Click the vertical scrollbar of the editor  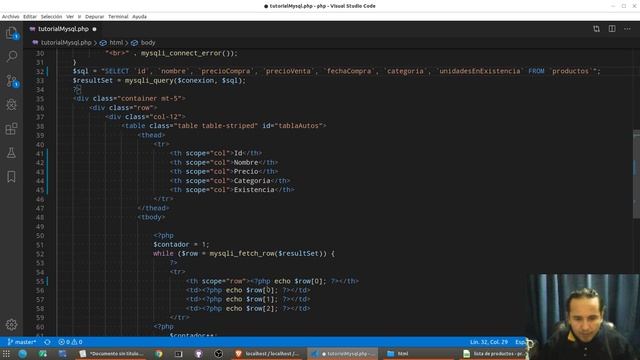[636, 174]
